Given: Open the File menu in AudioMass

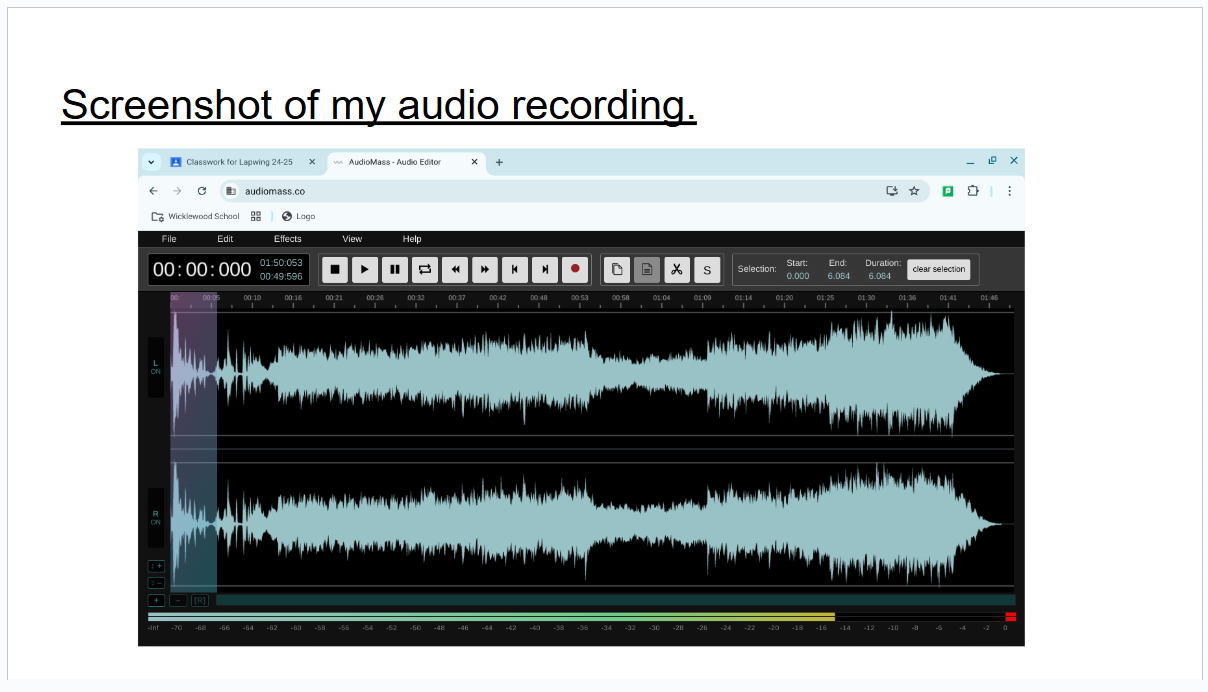Looking at the screenshot, I should pos(169,239).
